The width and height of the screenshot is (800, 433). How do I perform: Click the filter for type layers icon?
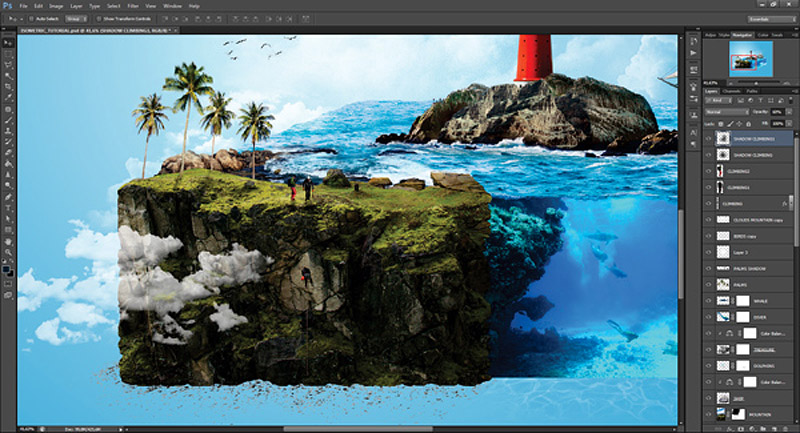760,100
